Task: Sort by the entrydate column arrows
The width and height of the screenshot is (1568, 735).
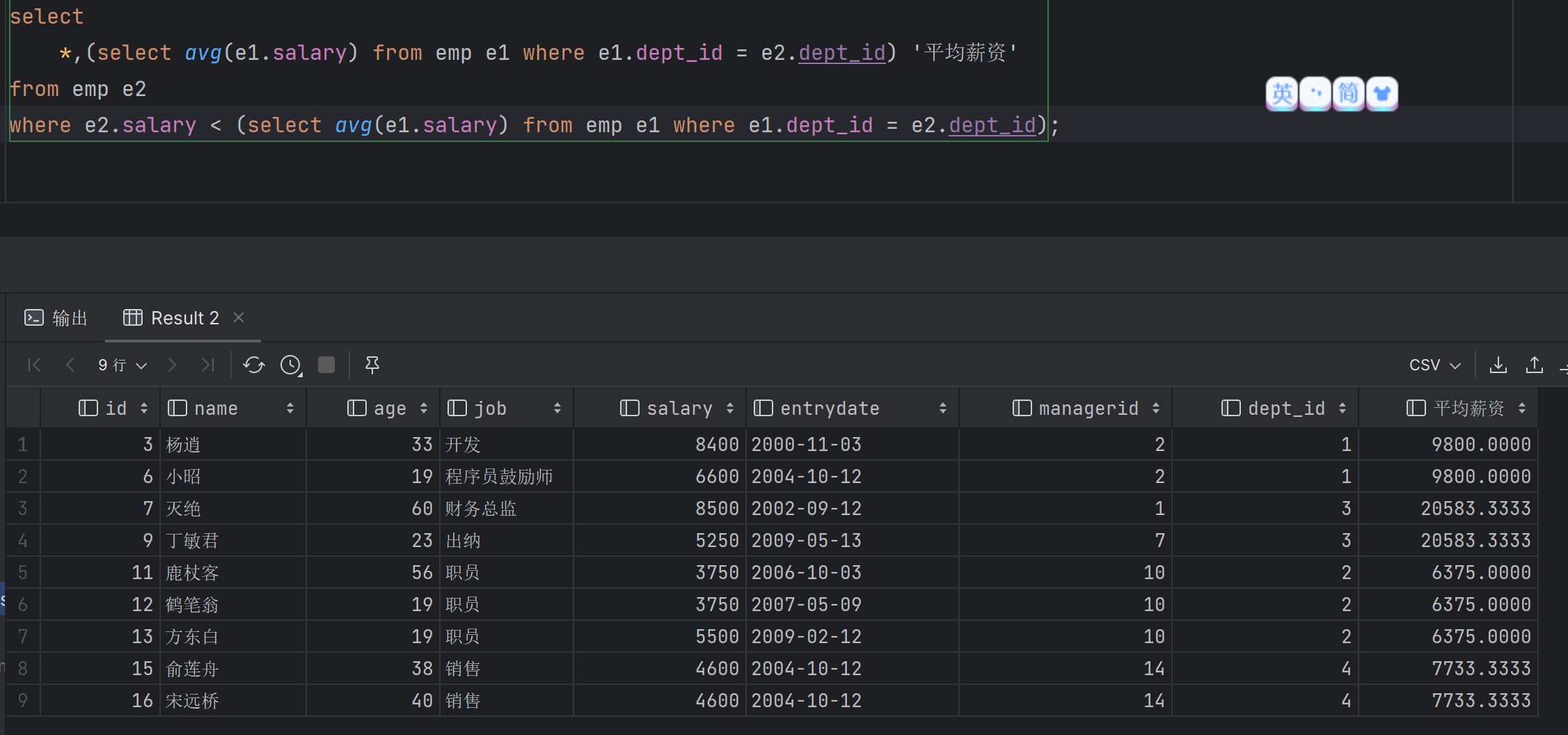Action: point(943,409)
